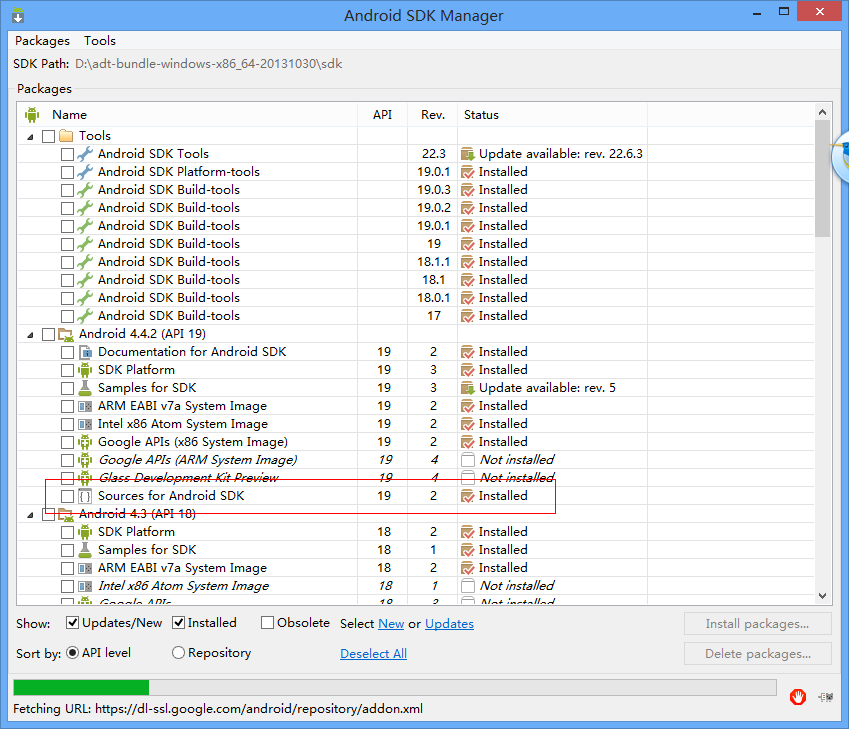Image resolution: width=849 pixels, height=729 pixels.
Task: Collapse the Android 4.3 (API 18) group
Action: coord(30,515)
